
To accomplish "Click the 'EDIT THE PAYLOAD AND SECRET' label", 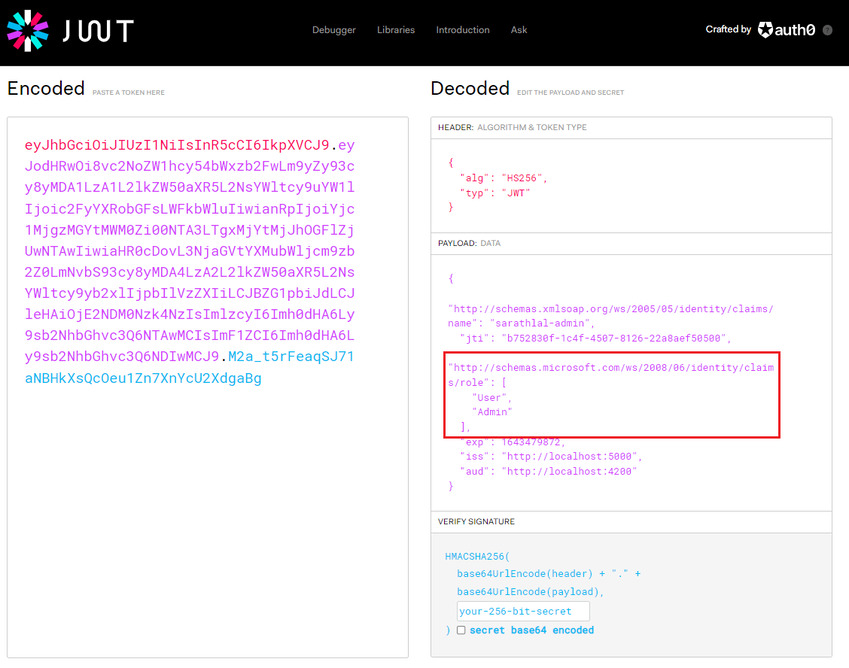I will pos(571,91).
